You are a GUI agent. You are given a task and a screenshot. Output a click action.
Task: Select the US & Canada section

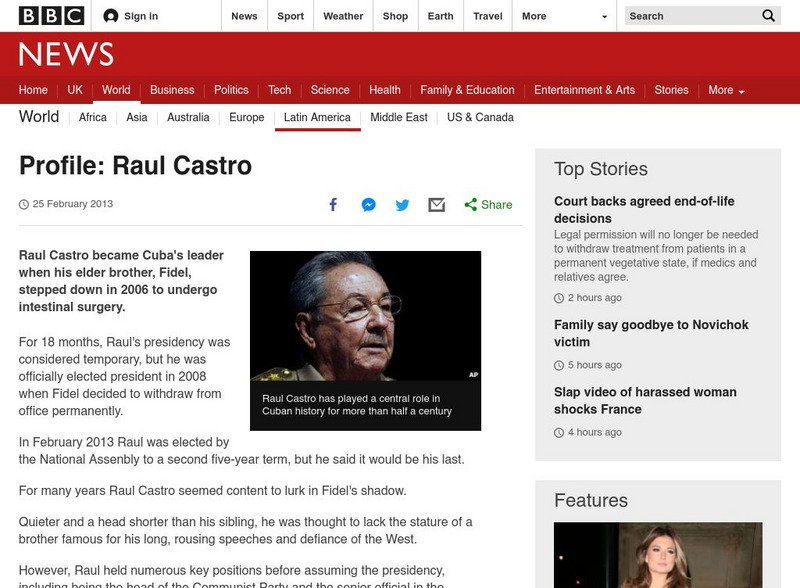point(478,117)
